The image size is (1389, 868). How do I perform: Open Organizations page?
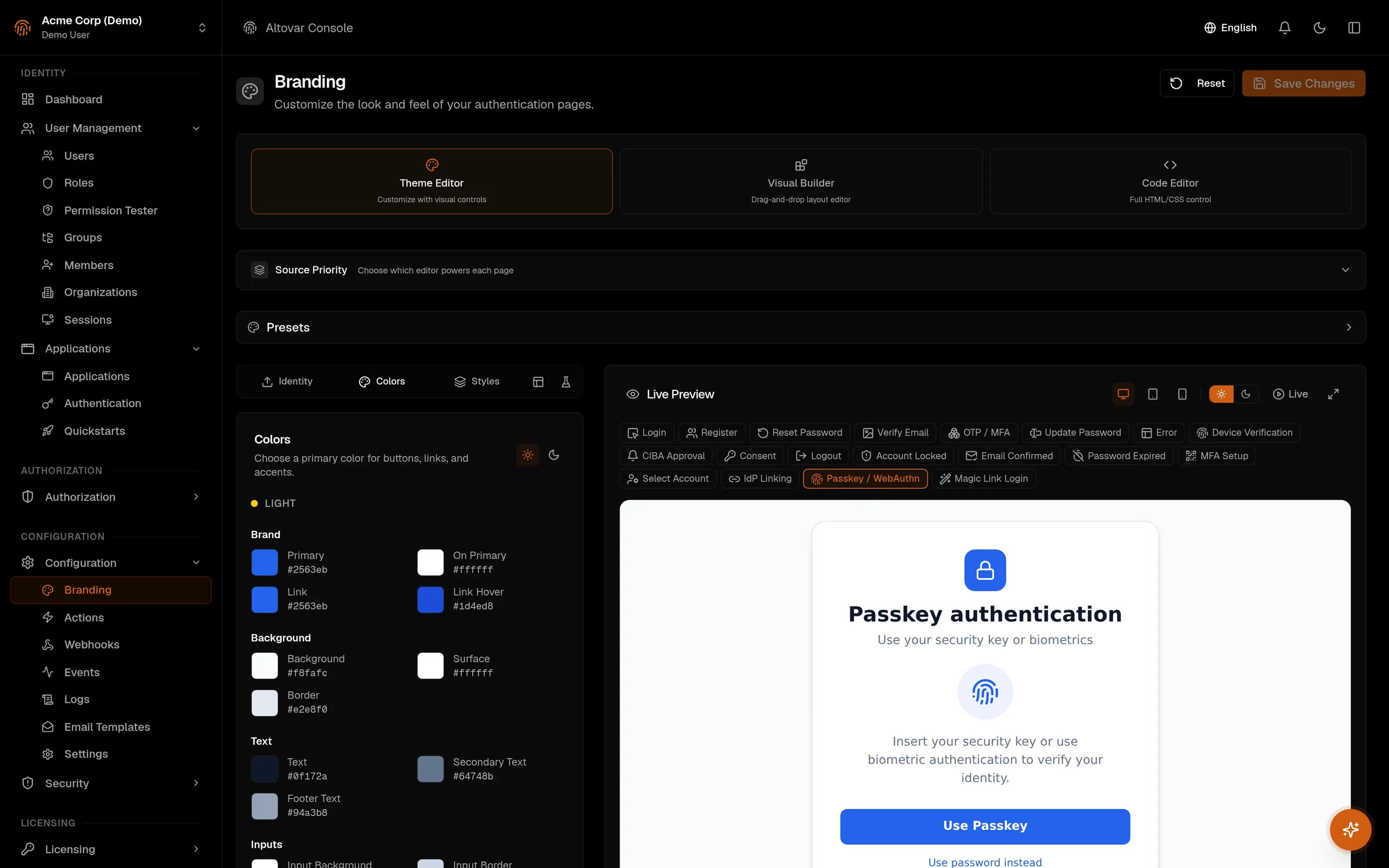pos(111,292)
